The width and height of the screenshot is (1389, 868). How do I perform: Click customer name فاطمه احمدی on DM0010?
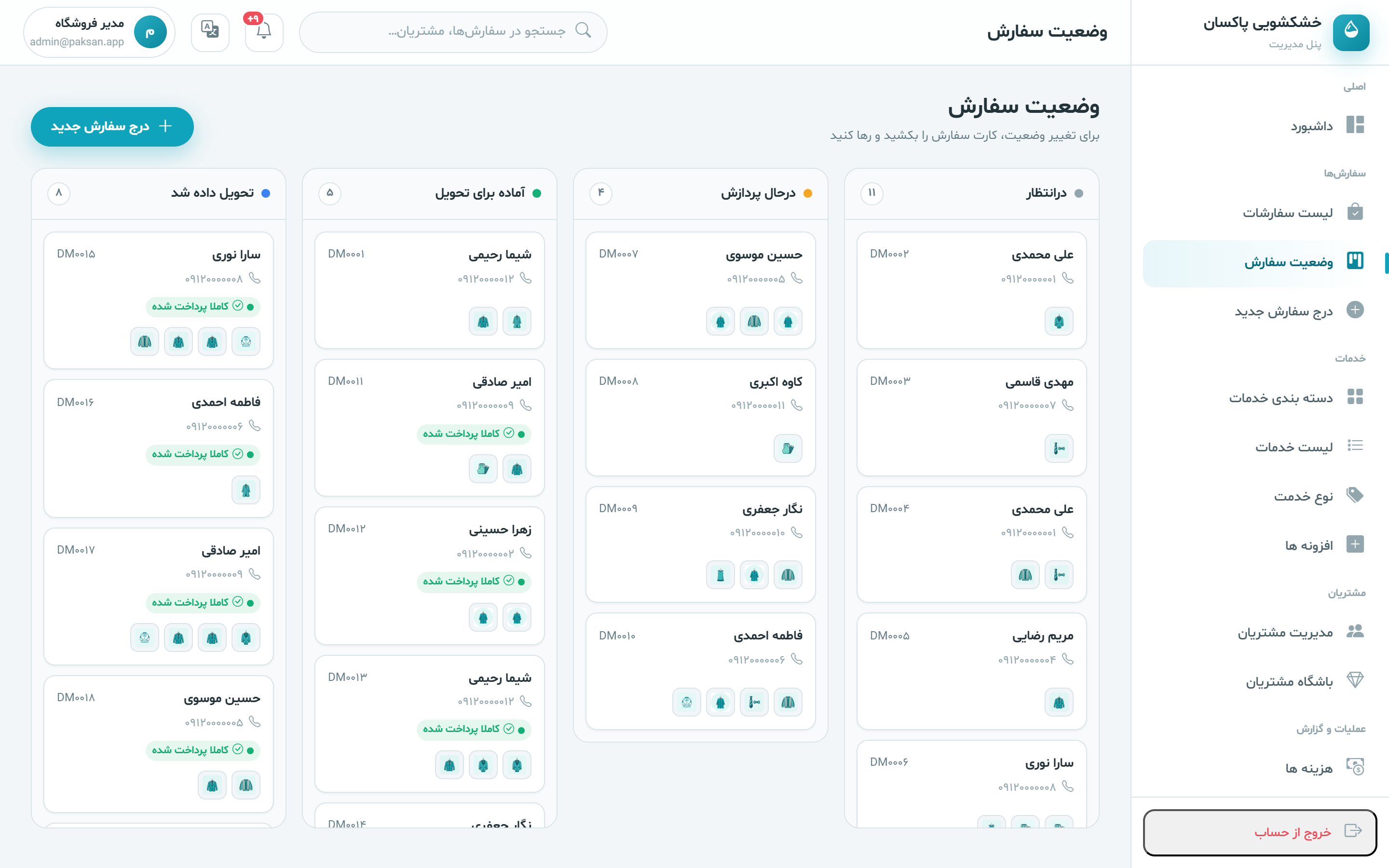[x=767, y=636]
